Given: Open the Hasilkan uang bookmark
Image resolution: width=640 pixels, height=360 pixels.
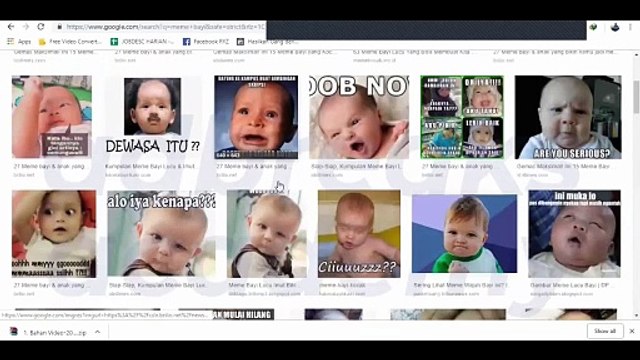Looking at the screenshot, I should [x=268, y=42].
